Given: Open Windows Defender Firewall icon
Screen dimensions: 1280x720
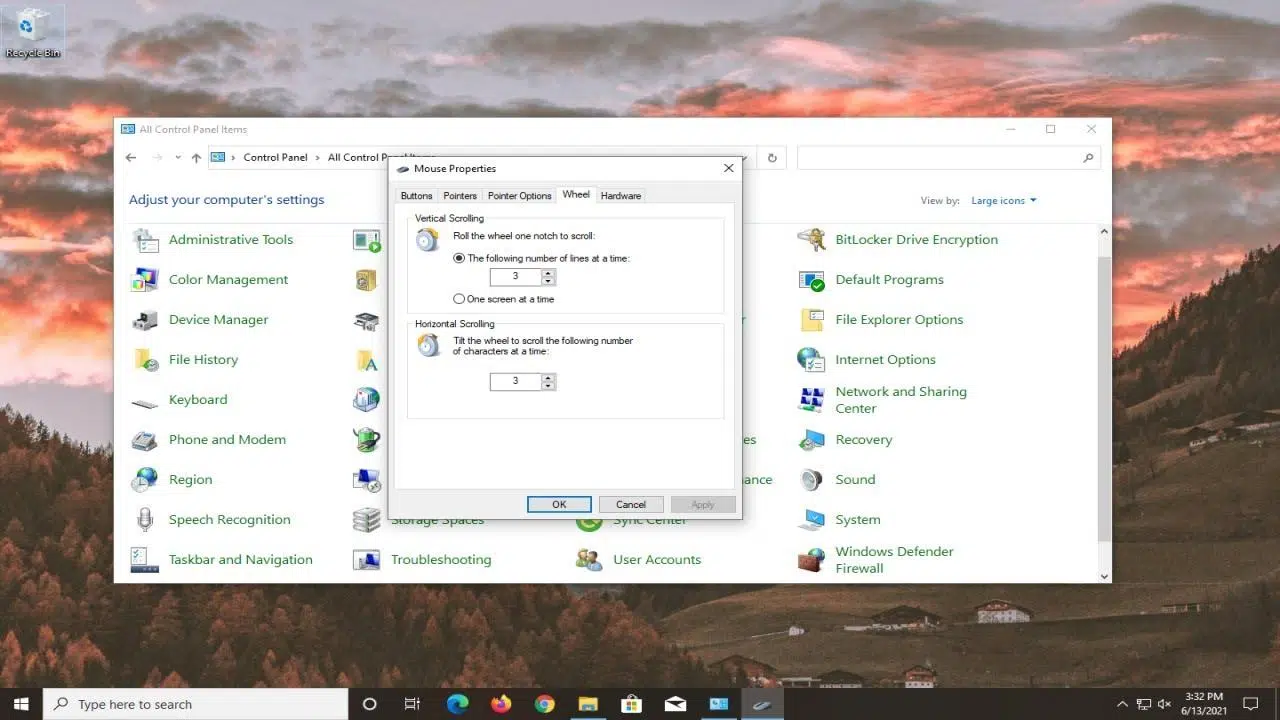Looking at the screenshot, I should point(811,560).
